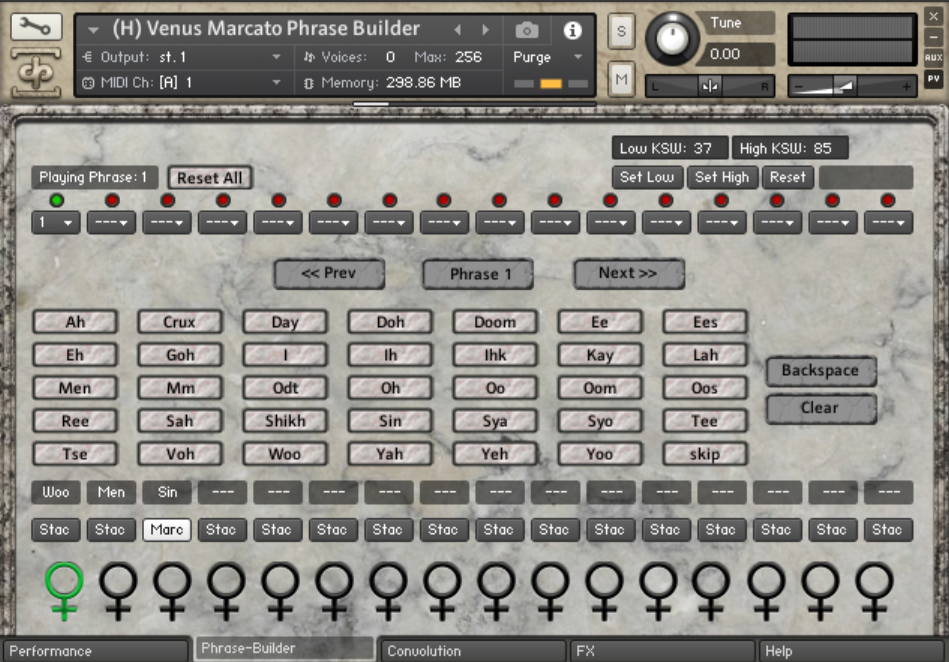Select the Woo slot in the phrase row
The width and height of the screenshot is (949, 662).
(x=55, y=493)
